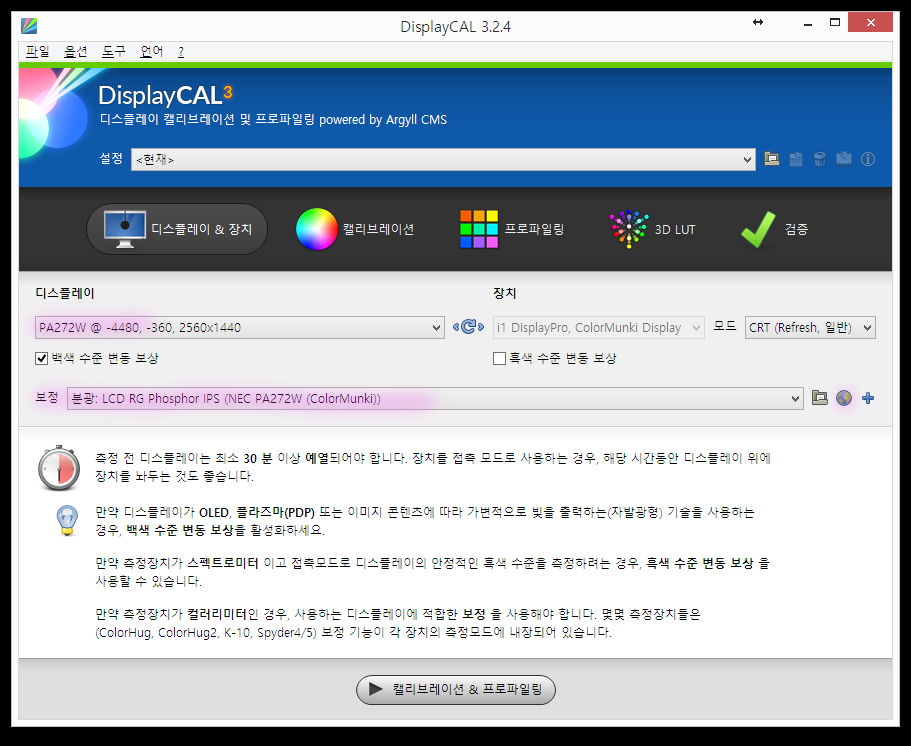Click the delete settings trash icon
911x746 pixels.
pyautogui.click(x=820, y=159)
